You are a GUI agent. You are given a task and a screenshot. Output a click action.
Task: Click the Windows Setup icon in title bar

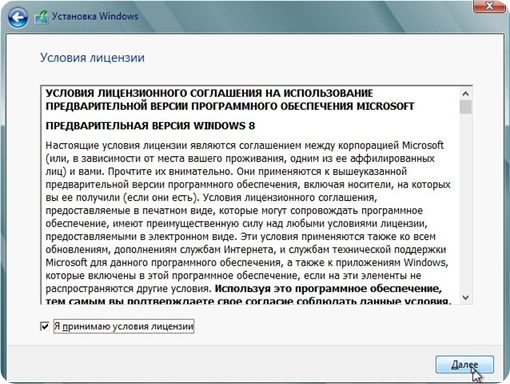coord(42,17)
